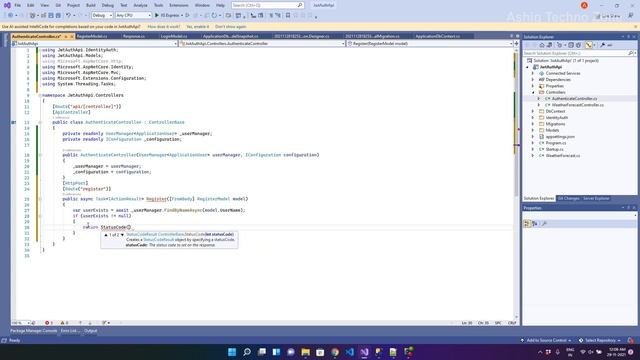
Task: Open File Explorer from the taskbar
Action: pos(305,352)
